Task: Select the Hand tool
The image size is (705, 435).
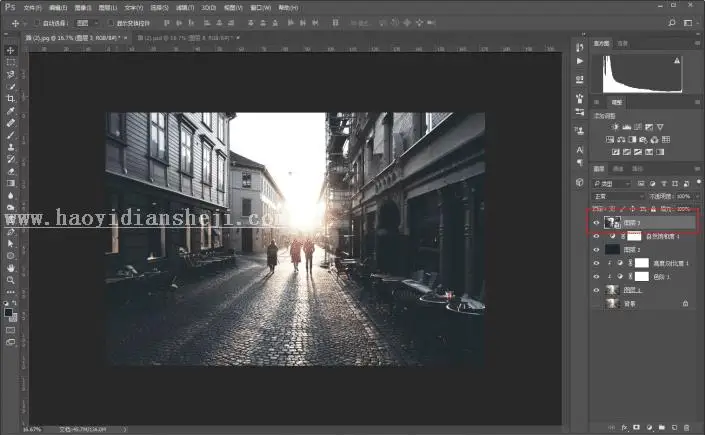Action: pyautogui.click(x=10, y=268)
